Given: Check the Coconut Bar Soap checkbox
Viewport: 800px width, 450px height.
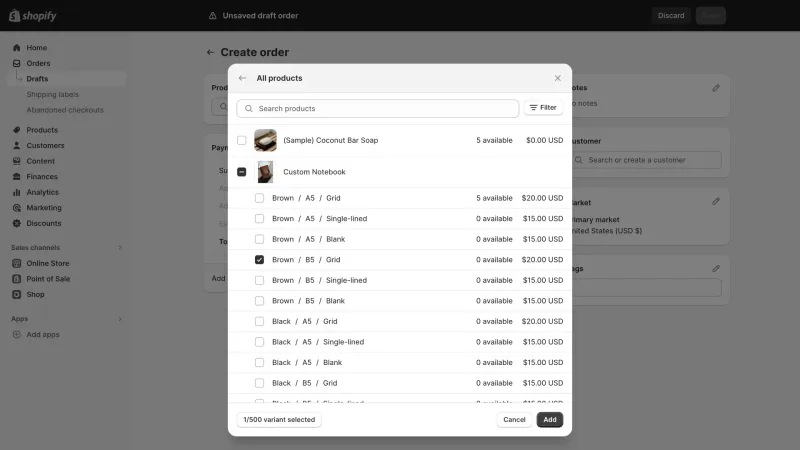Looking at the screenshot, I should coord(242,140).
